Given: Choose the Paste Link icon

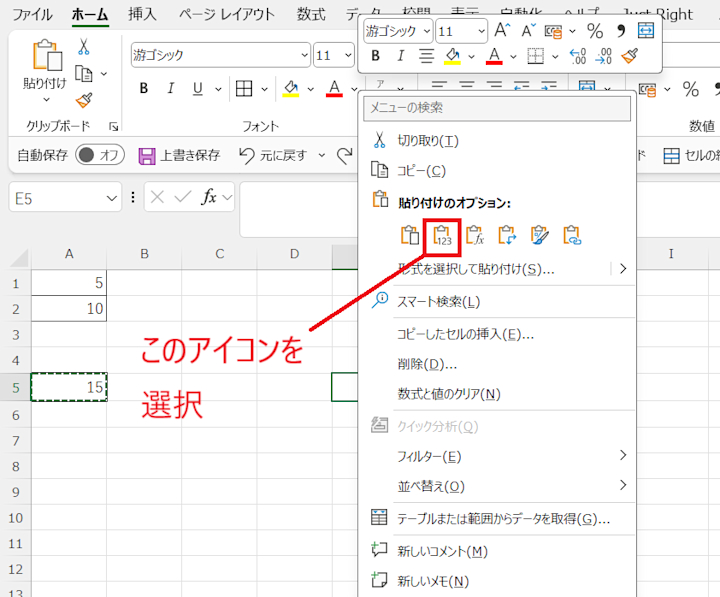Looking at the screenshot, I should pos(572,235).
